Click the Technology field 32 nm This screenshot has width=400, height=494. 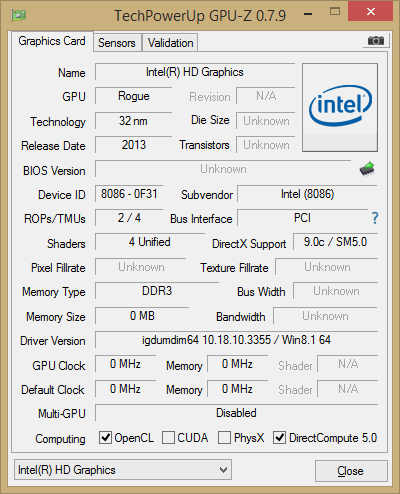pos(134,121)
